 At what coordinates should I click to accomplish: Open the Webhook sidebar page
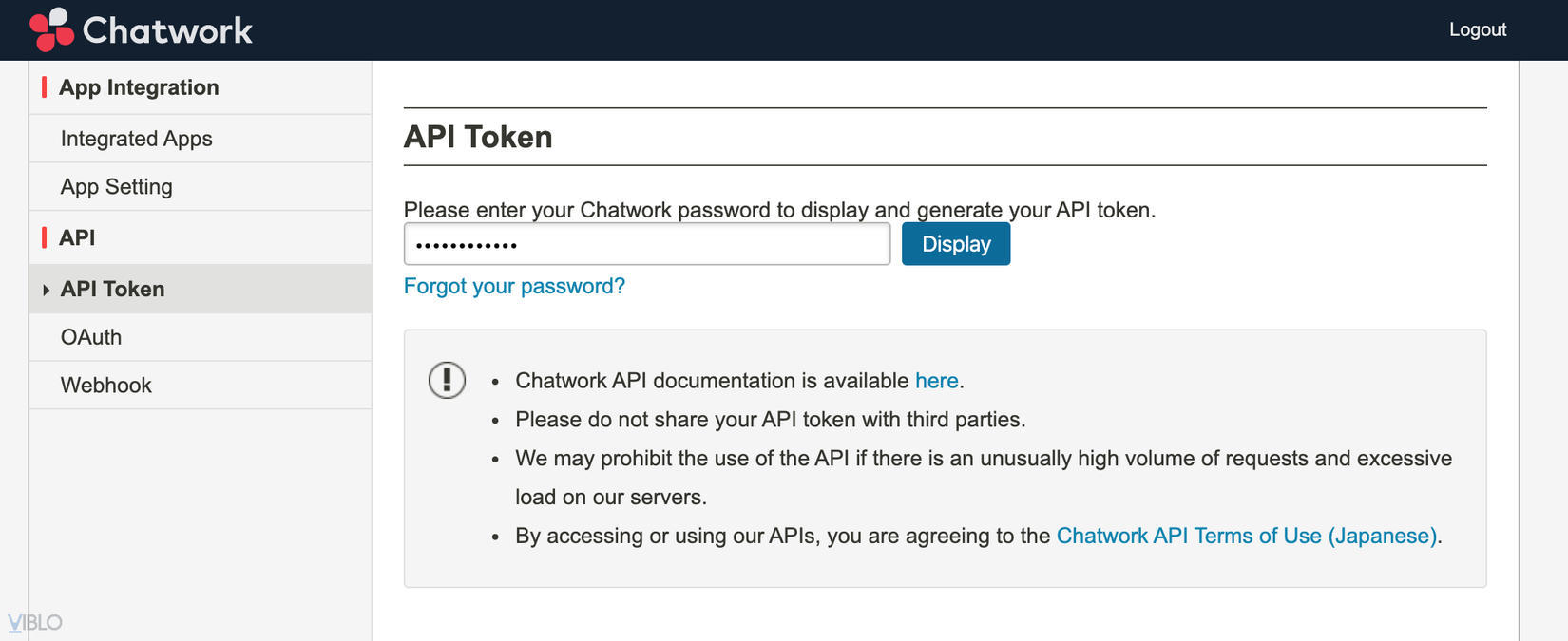105,386
